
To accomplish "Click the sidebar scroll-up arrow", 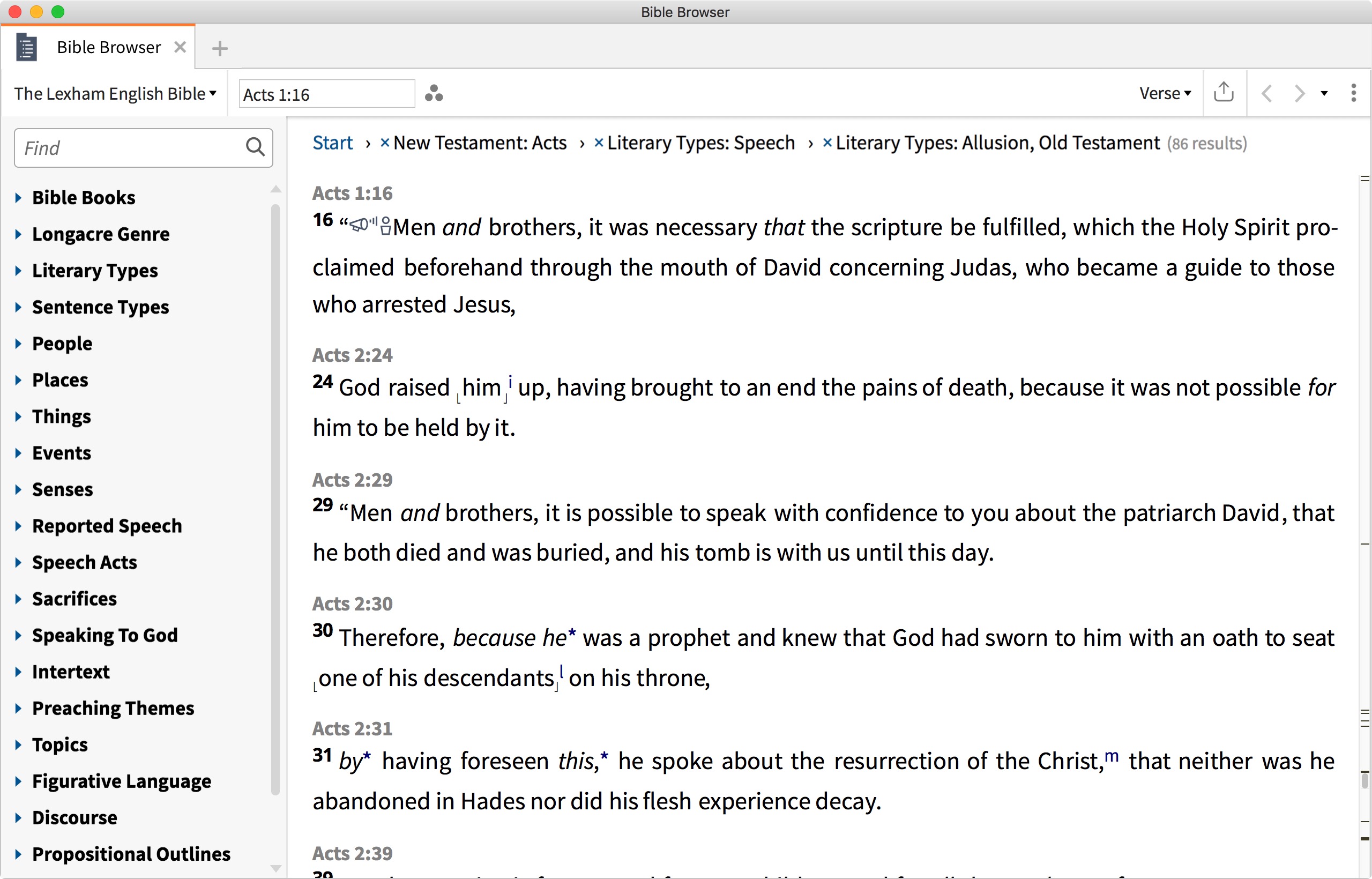I will pyautogui.click(x=275, y=189).
